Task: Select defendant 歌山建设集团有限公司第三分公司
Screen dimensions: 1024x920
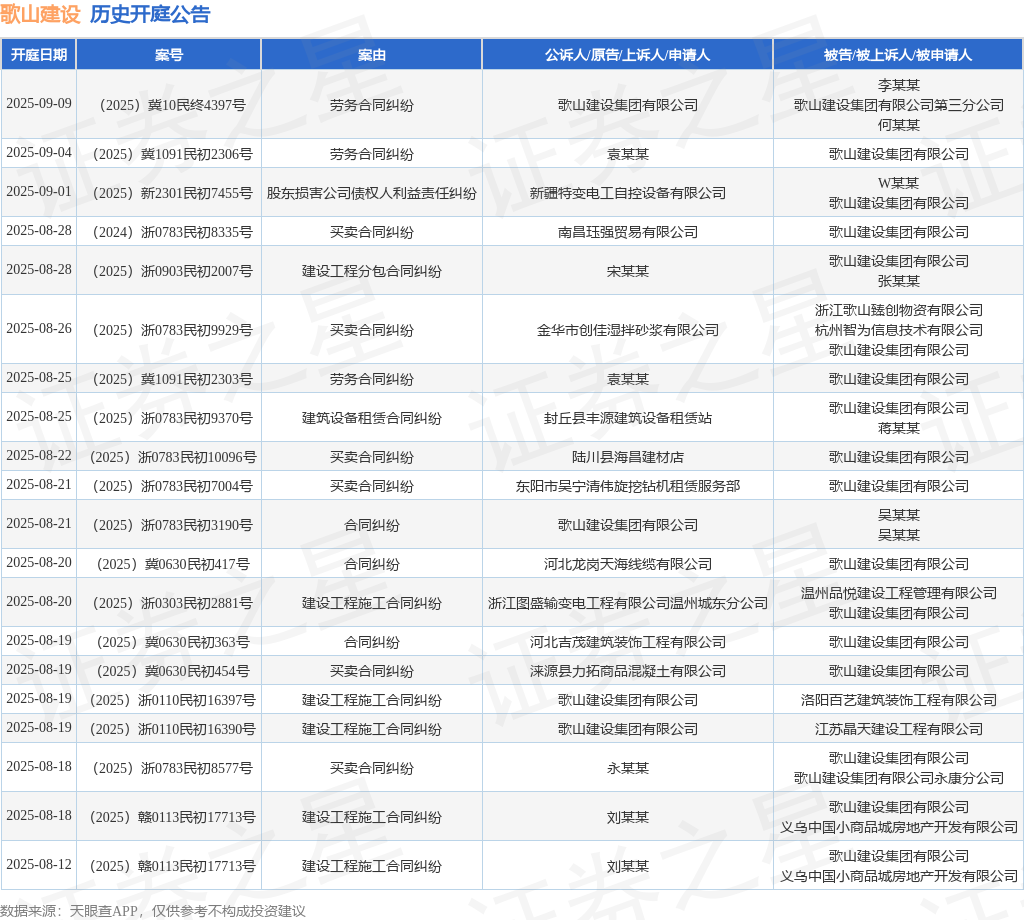Action: 899,105
